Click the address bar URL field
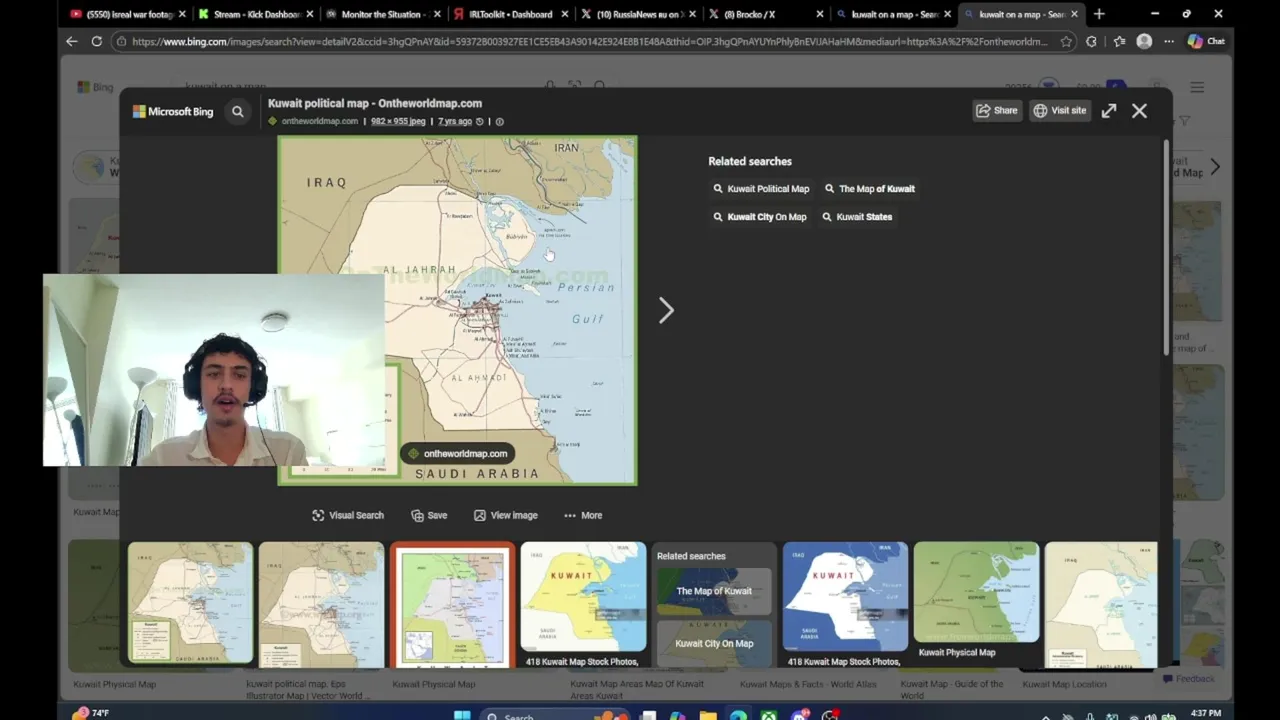Screen dimensions: 1280x720 coord(590,41)
